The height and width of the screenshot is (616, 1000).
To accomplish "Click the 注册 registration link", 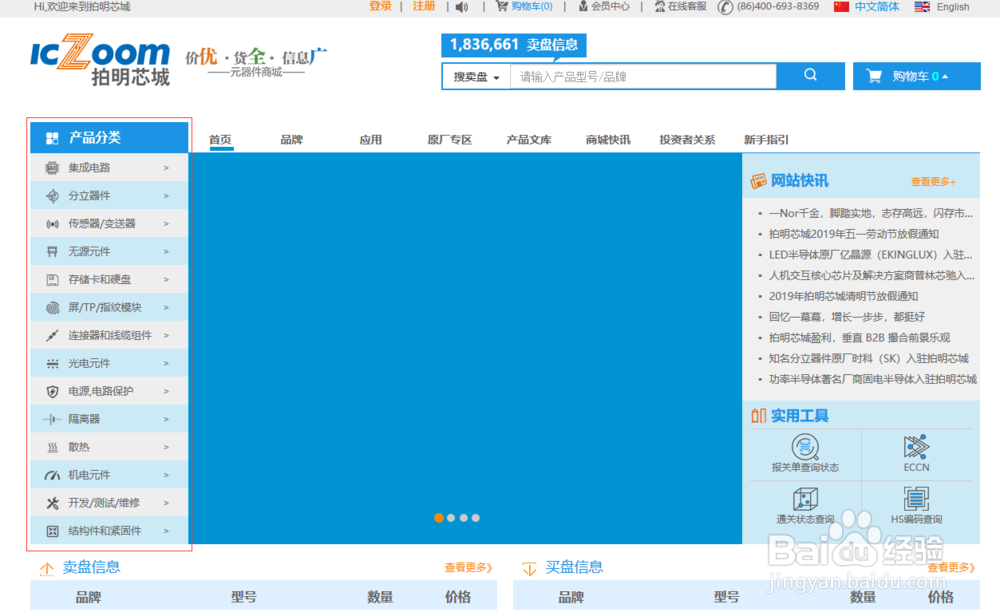I will [424, 7].
